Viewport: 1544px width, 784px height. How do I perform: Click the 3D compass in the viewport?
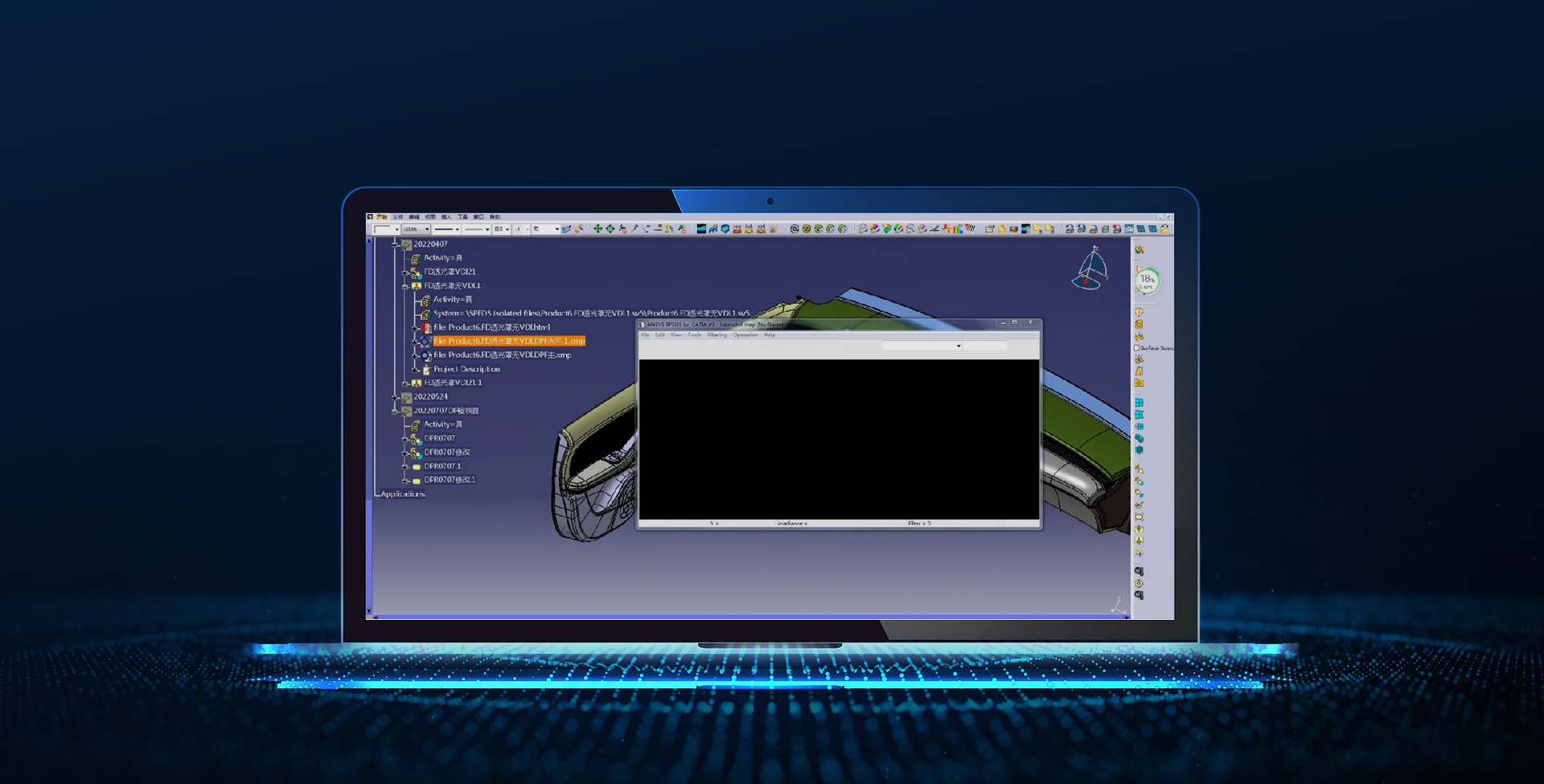pyautogui.click(x=1090, y=269)
